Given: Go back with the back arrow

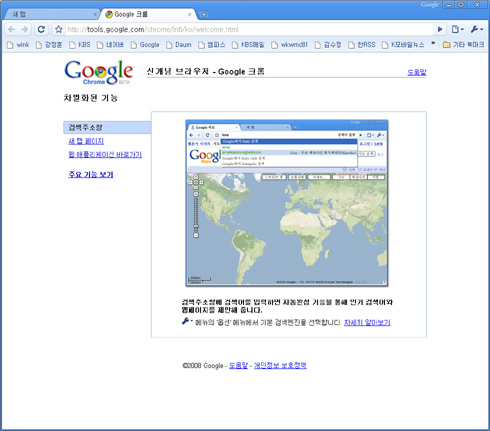Looking at the screenshot, I should [x=12, y=29].
